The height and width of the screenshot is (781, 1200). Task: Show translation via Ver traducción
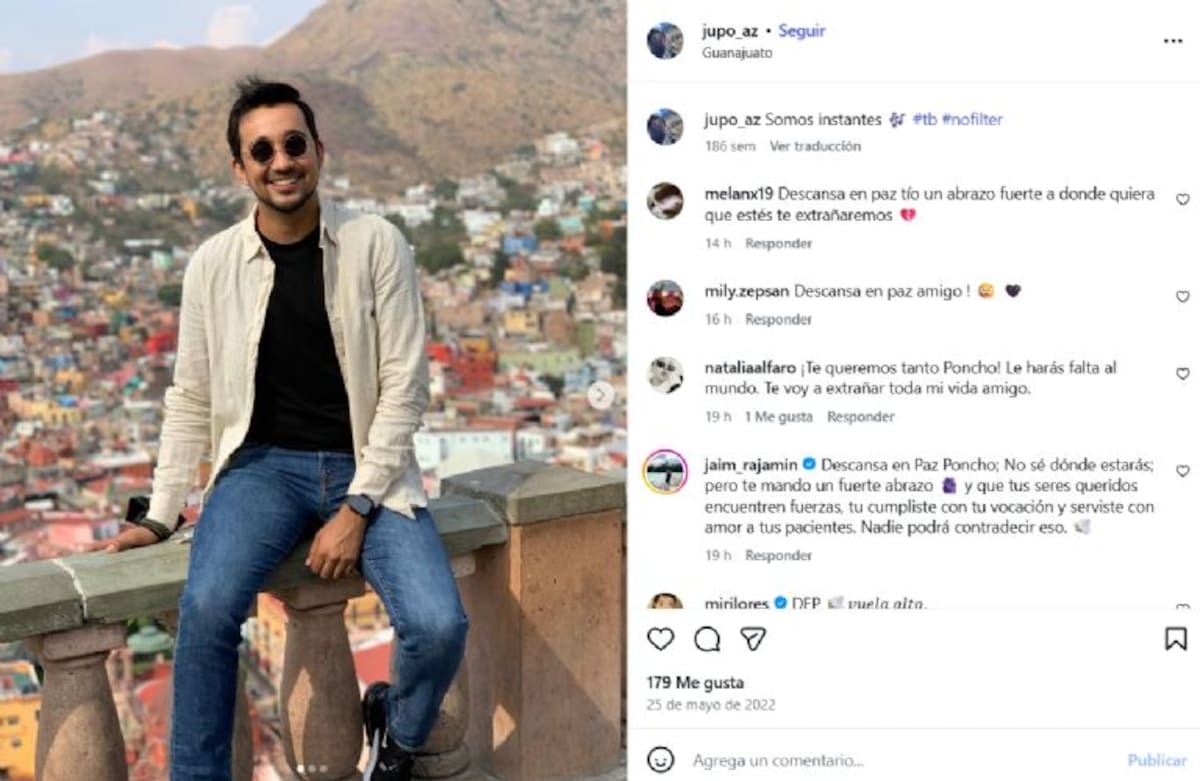[x=815, y=146]
